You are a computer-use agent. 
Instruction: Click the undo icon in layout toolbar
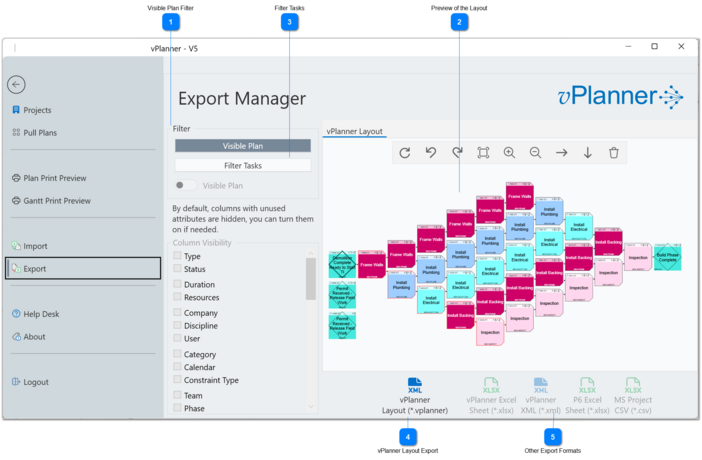point(431,153)
